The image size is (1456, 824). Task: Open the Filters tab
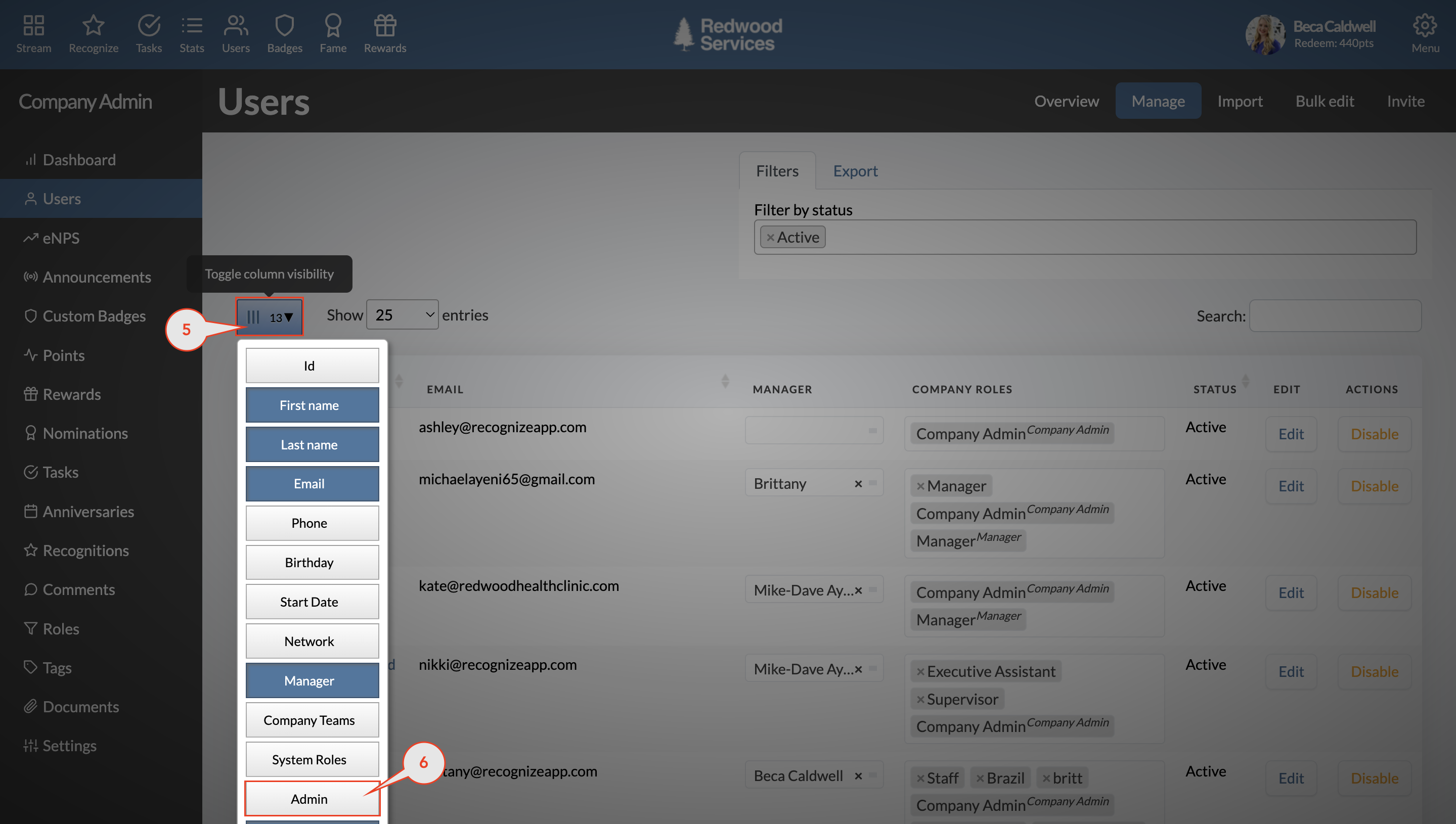(x=777, y=170)
